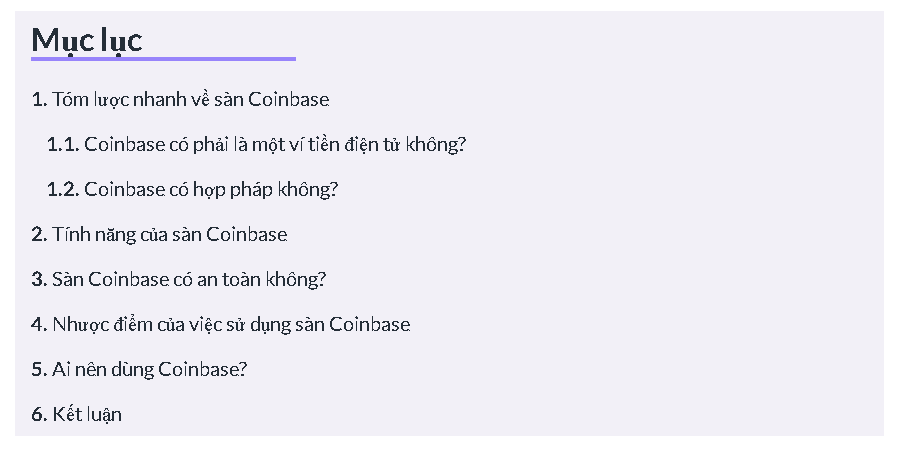Open "Tính năng của sàn Coinbase" entry
This screenshot has height=454, width=900.
click(169, 235)
